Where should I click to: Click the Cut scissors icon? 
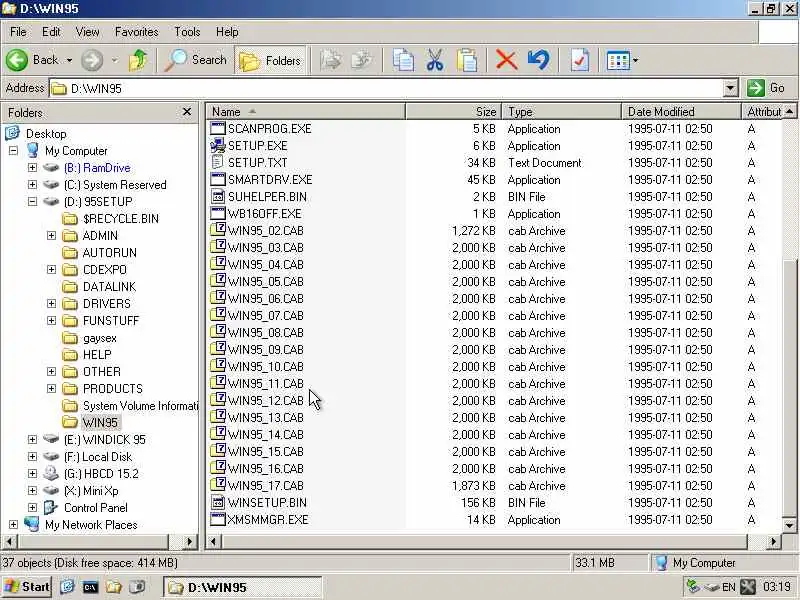pyautogui.click(x=435, y=60)
